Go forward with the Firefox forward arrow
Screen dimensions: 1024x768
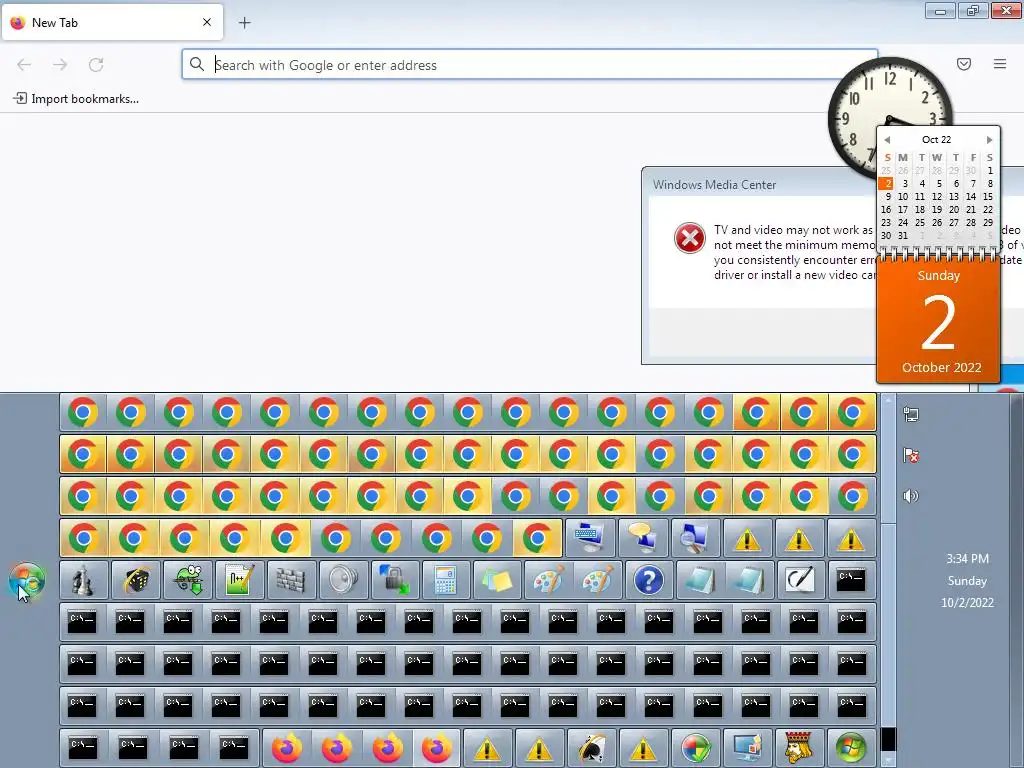(60, 65)
